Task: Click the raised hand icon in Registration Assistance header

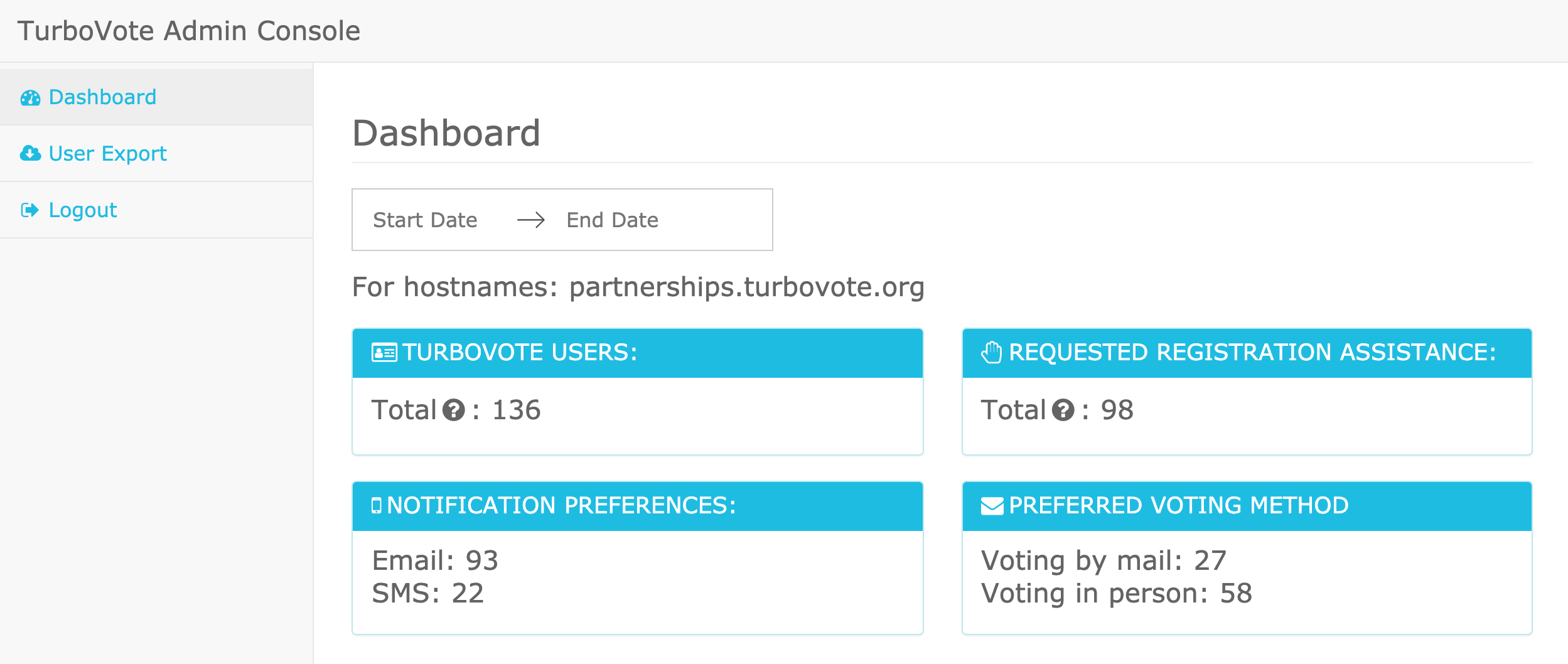Action: [992, 352]
